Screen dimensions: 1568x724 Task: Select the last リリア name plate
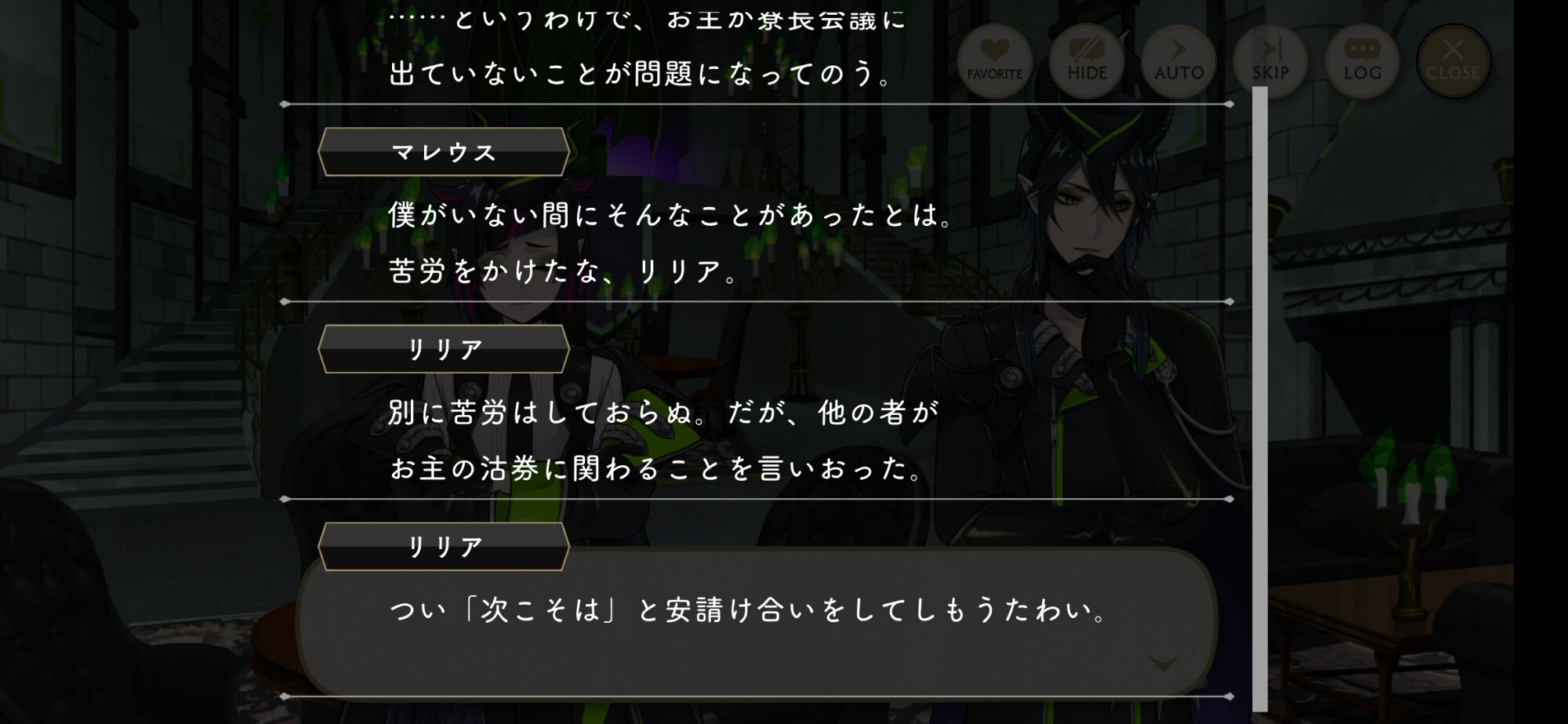pos(444,547)
